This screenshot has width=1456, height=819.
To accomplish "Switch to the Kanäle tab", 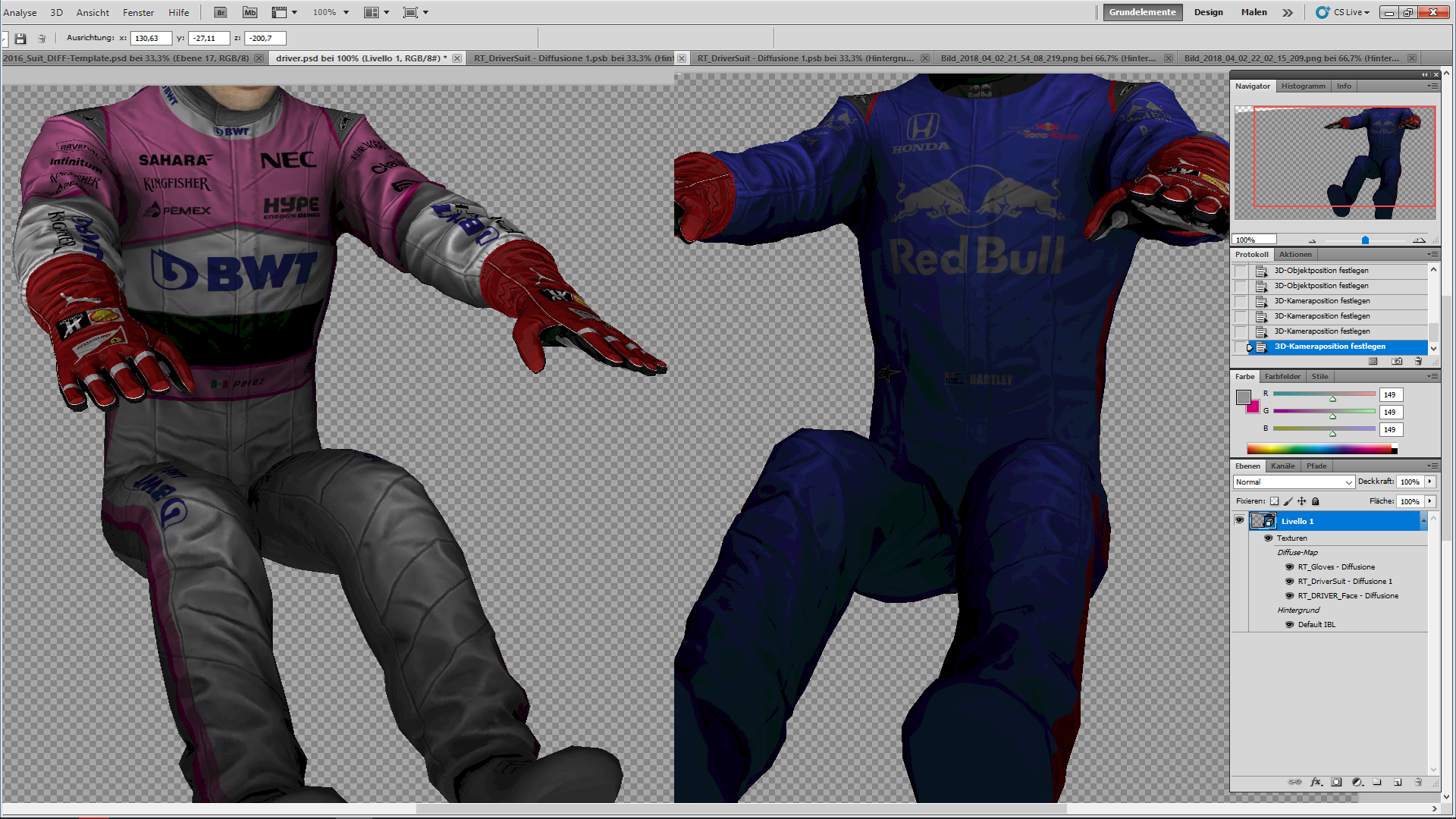I will click(1283, 466).
